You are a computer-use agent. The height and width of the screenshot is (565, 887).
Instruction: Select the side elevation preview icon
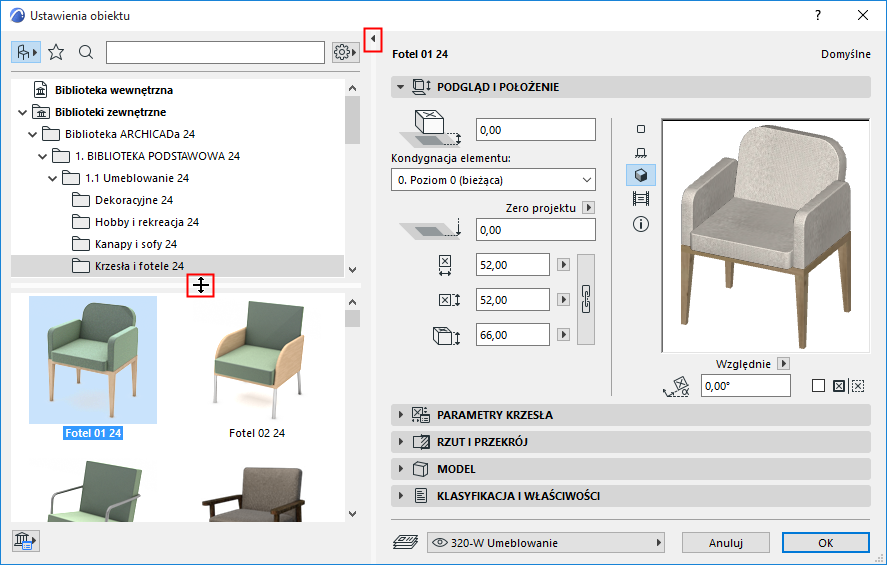click(641, 153)
